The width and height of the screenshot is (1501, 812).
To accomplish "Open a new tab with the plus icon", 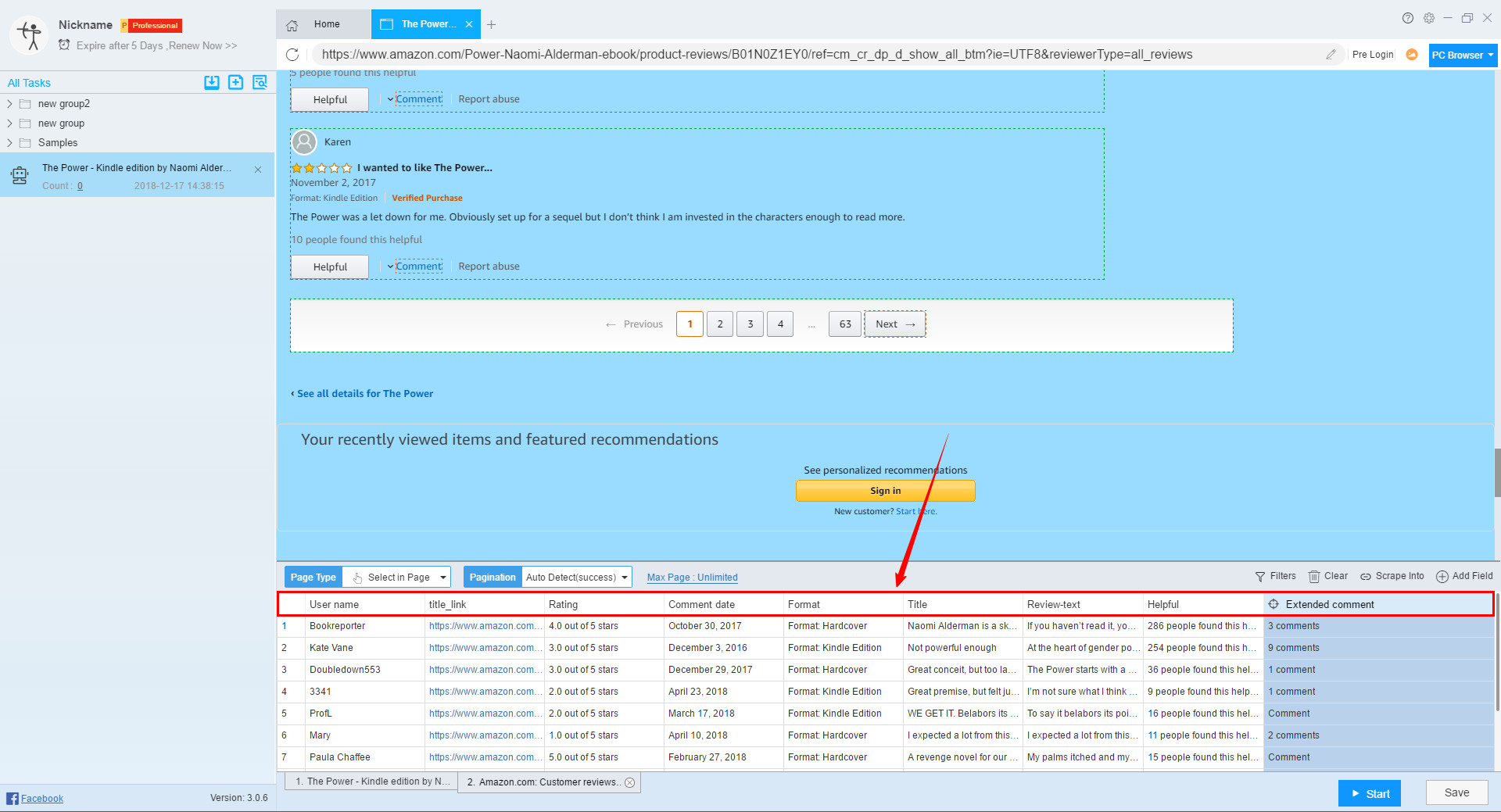I will 491,24.
